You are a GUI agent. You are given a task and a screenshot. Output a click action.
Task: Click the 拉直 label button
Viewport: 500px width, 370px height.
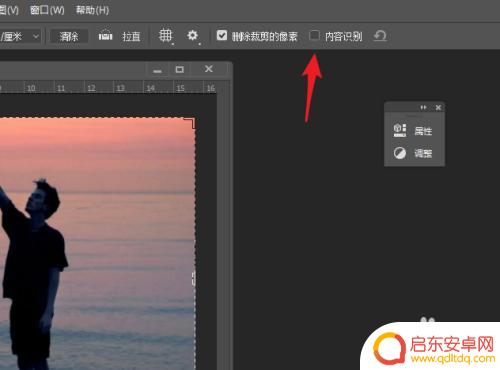pos(131,36)
